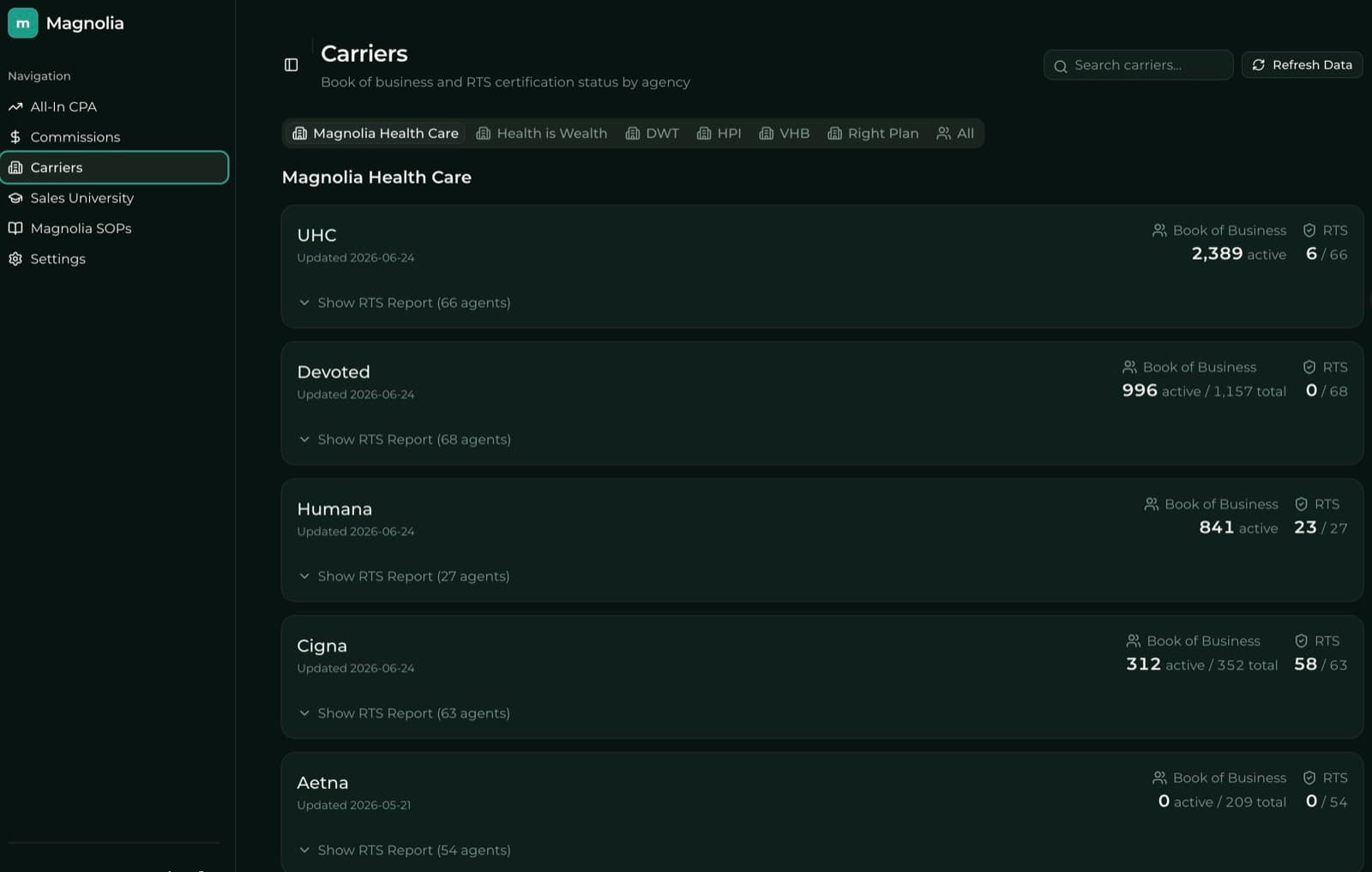
Task: Switch to the HPI agency tab
Action: point(719,134)
